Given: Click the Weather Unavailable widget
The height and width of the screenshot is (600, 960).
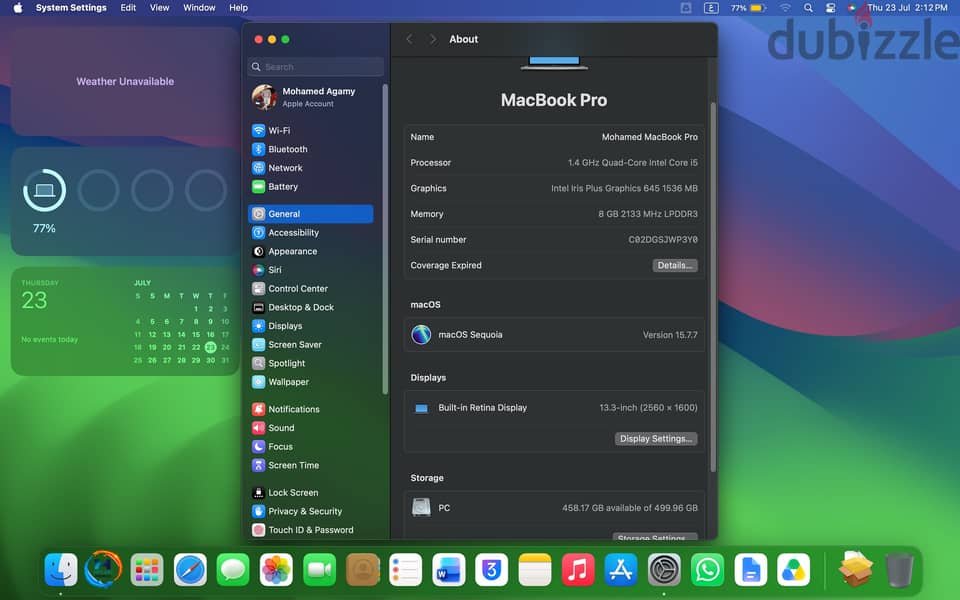Looking at the screenshot, I should point(125,81).
